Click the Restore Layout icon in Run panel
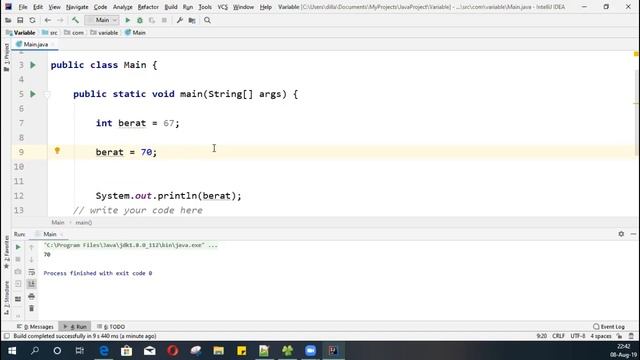 [18, 299]
